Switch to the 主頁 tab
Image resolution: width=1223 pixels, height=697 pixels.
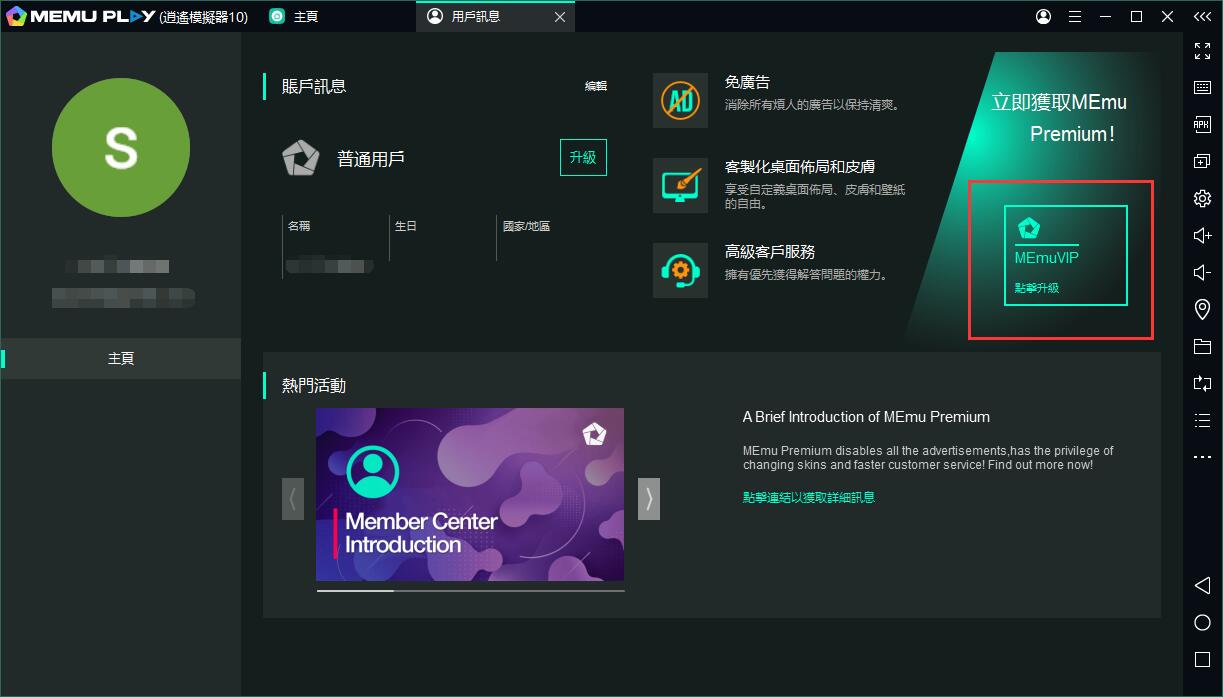point(295,17)
